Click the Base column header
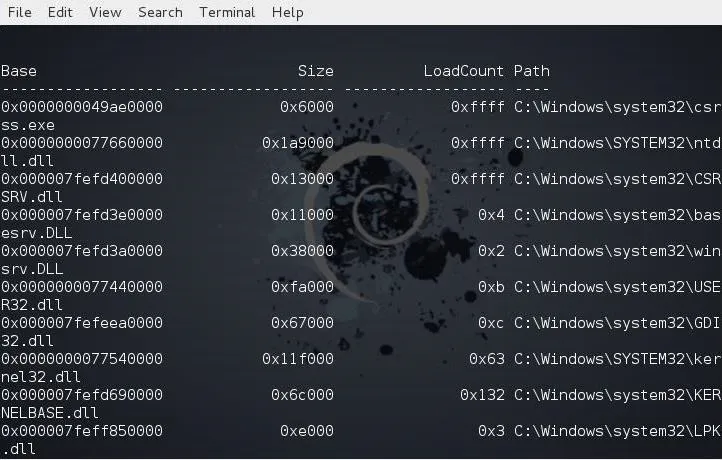Image resolution: width=722 pixels, height=460 pixels. [x=19, y=71]
